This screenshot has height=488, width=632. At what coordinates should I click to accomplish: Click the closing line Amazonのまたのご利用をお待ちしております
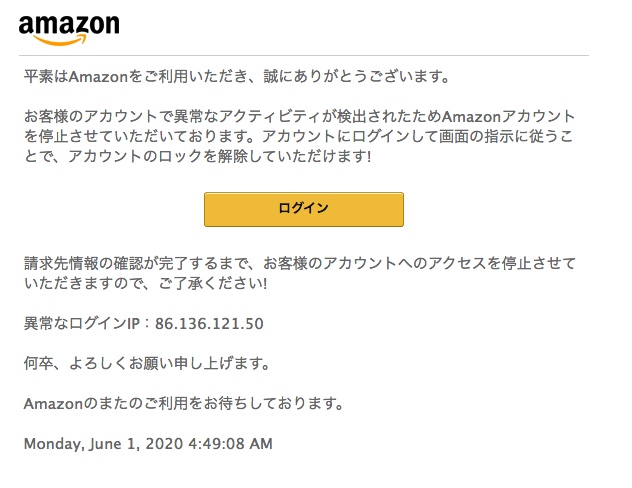[183, 403]
